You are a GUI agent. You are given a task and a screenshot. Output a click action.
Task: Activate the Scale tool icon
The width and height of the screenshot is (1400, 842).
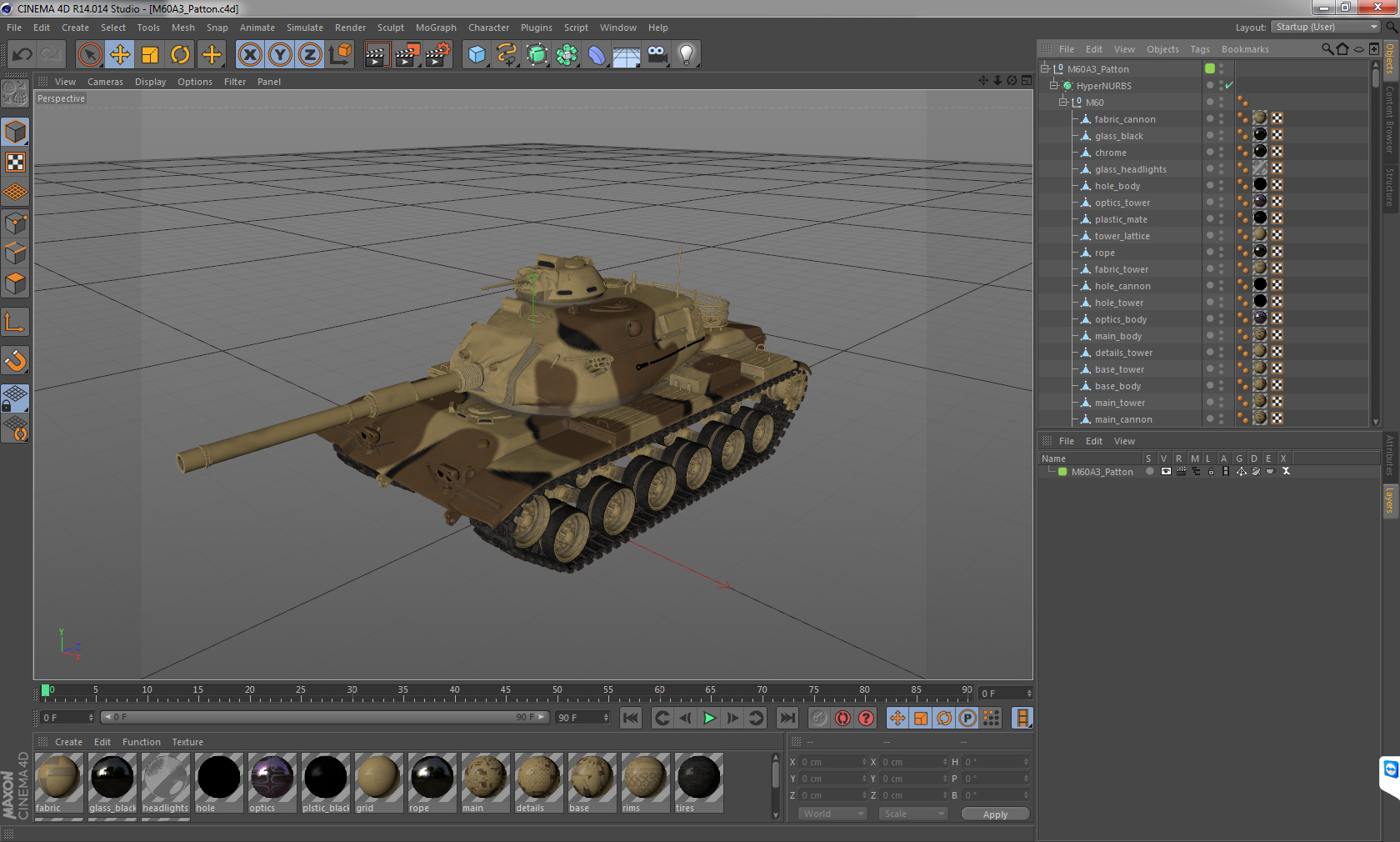[150, 55]
